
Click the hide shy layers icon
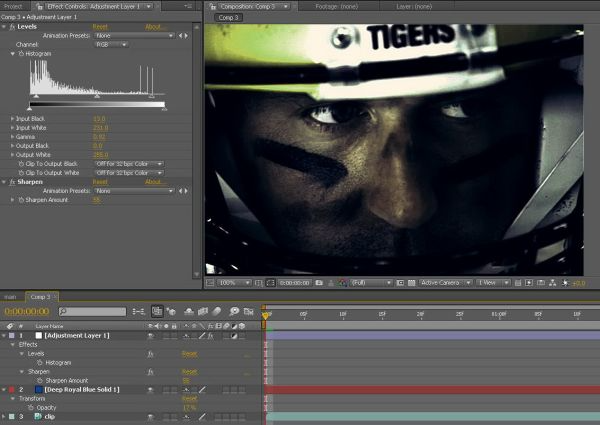[189, 312]
